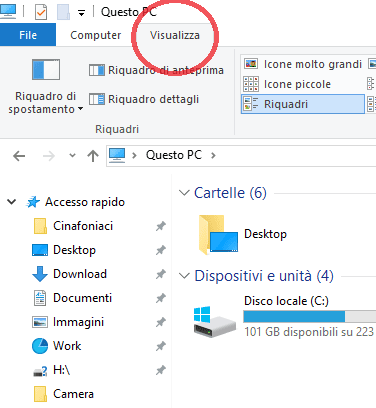The image size is (376, 408).
Task: Open Work in the navigation pane
Action: (x=67, y=346)
